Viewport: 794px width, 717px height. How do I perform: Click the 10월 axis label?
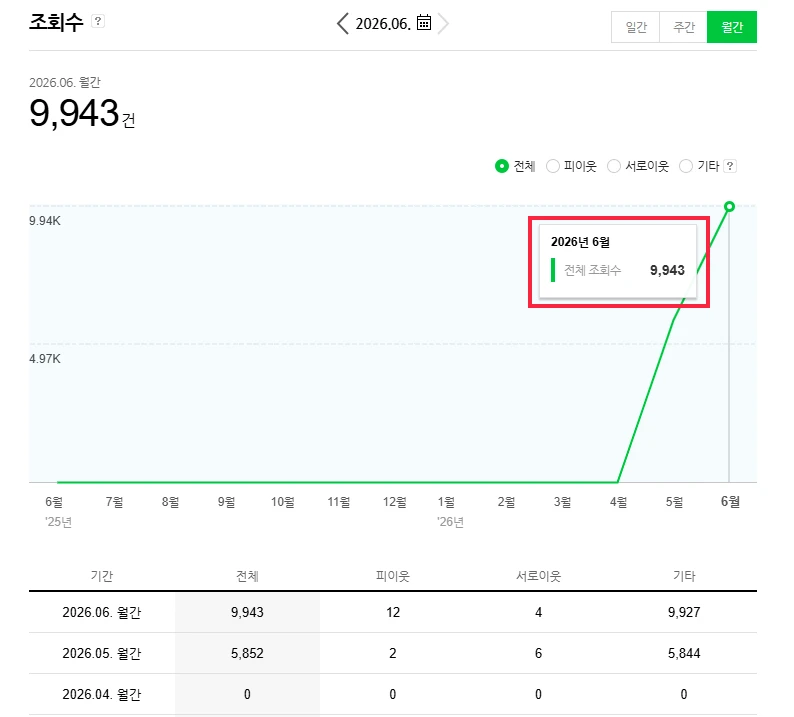(x=283, y=502)
